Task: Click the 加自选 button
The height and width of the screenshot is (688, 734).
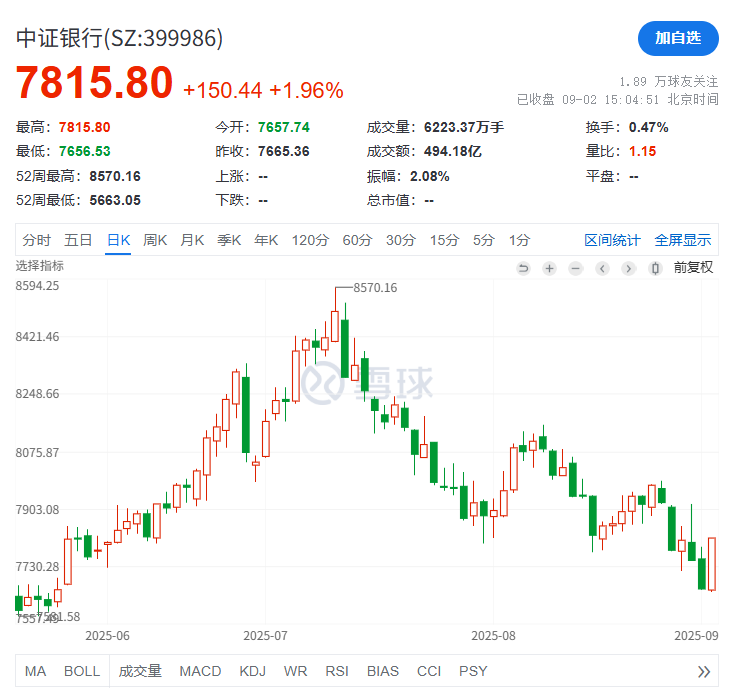Action: pyautogui.click(x=678, y=38)
